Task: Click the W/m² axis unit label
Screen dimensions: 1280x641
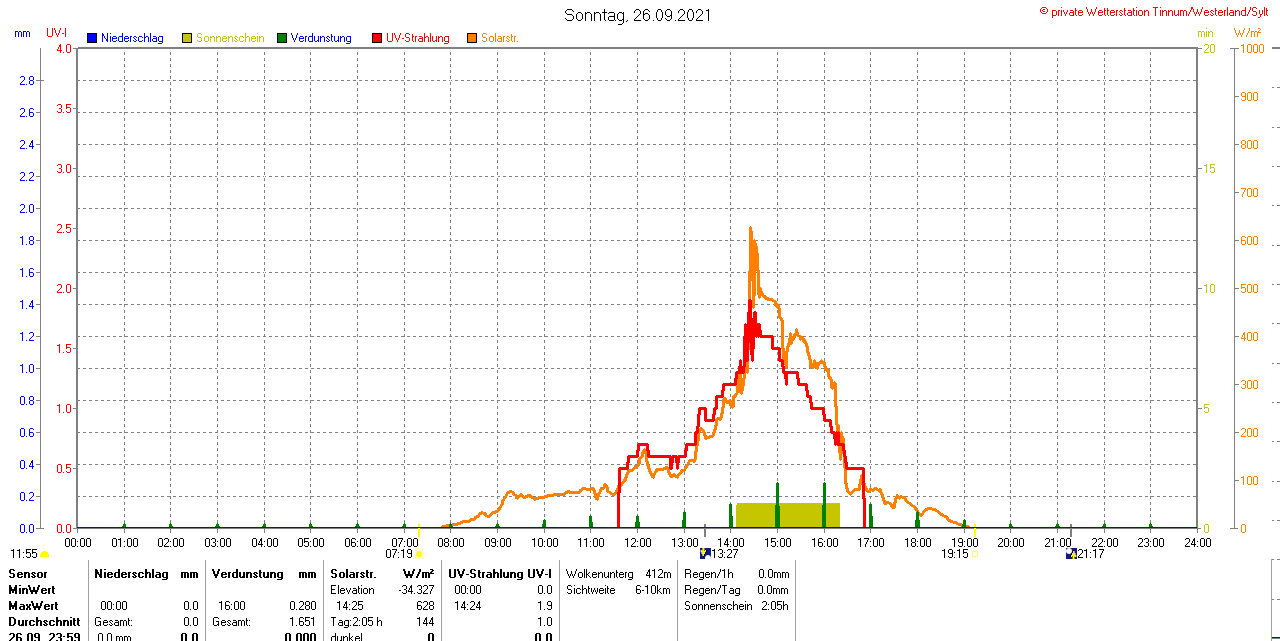Action: coord(1247,32)
